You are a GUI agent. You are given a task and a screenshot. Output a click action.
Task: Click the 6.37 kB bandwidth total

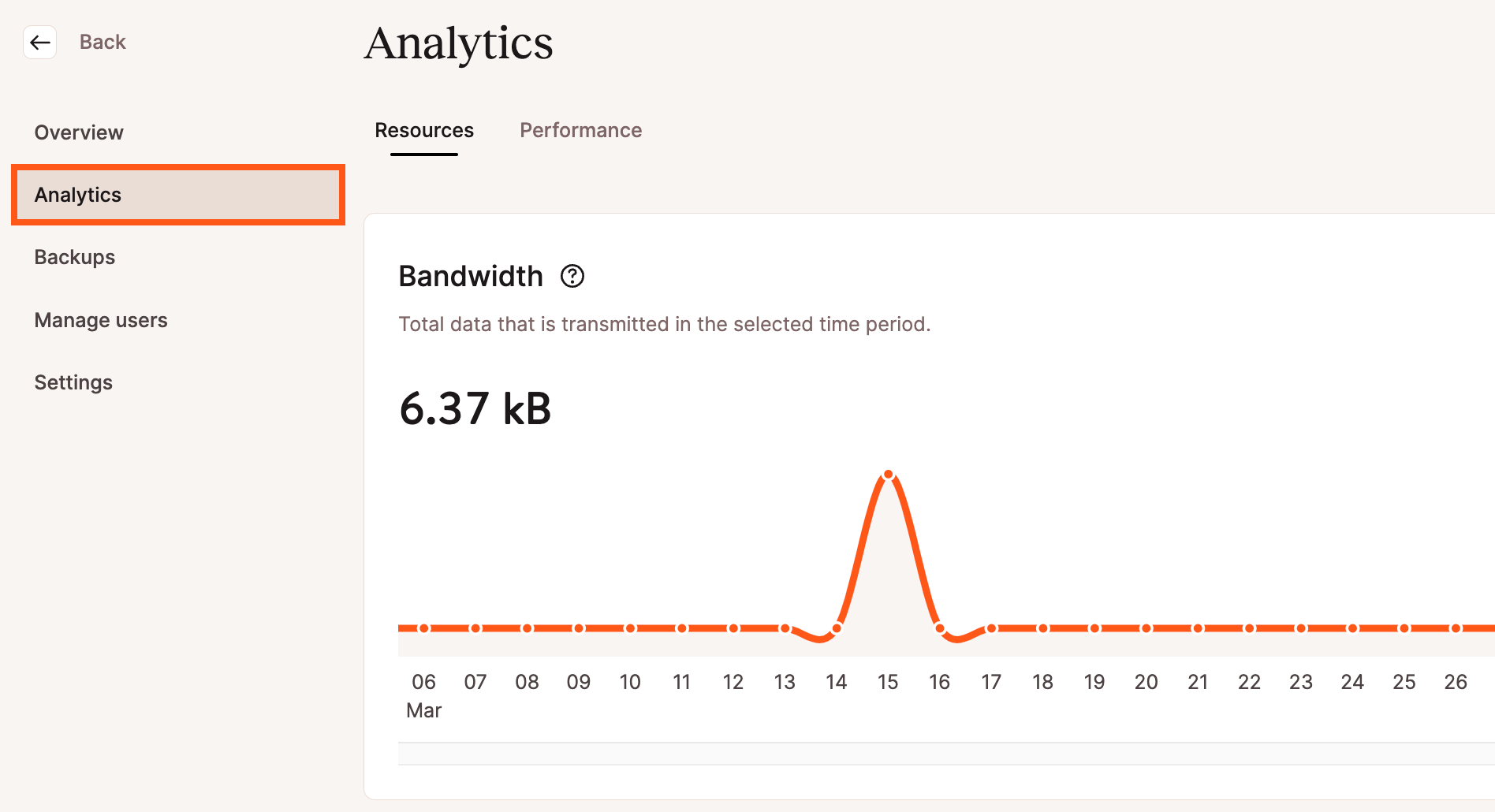pos(475,409)
